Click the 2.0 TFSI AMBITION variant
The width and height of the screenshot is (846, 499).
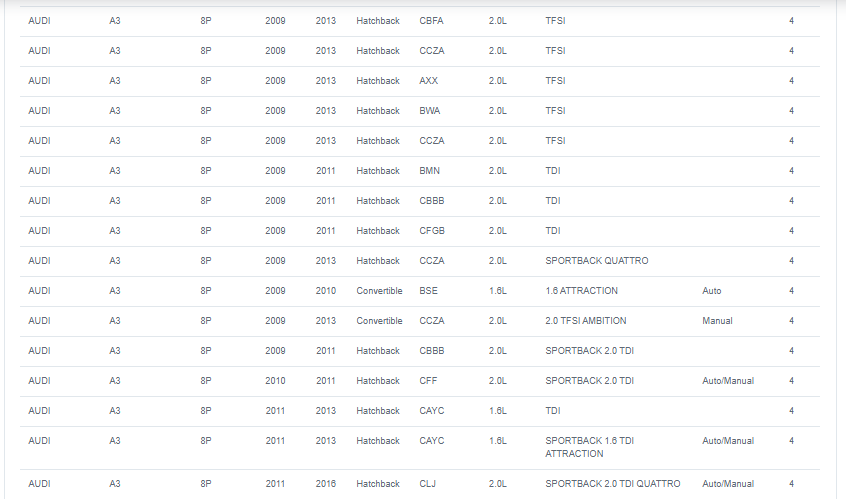[x=585, y=320]
